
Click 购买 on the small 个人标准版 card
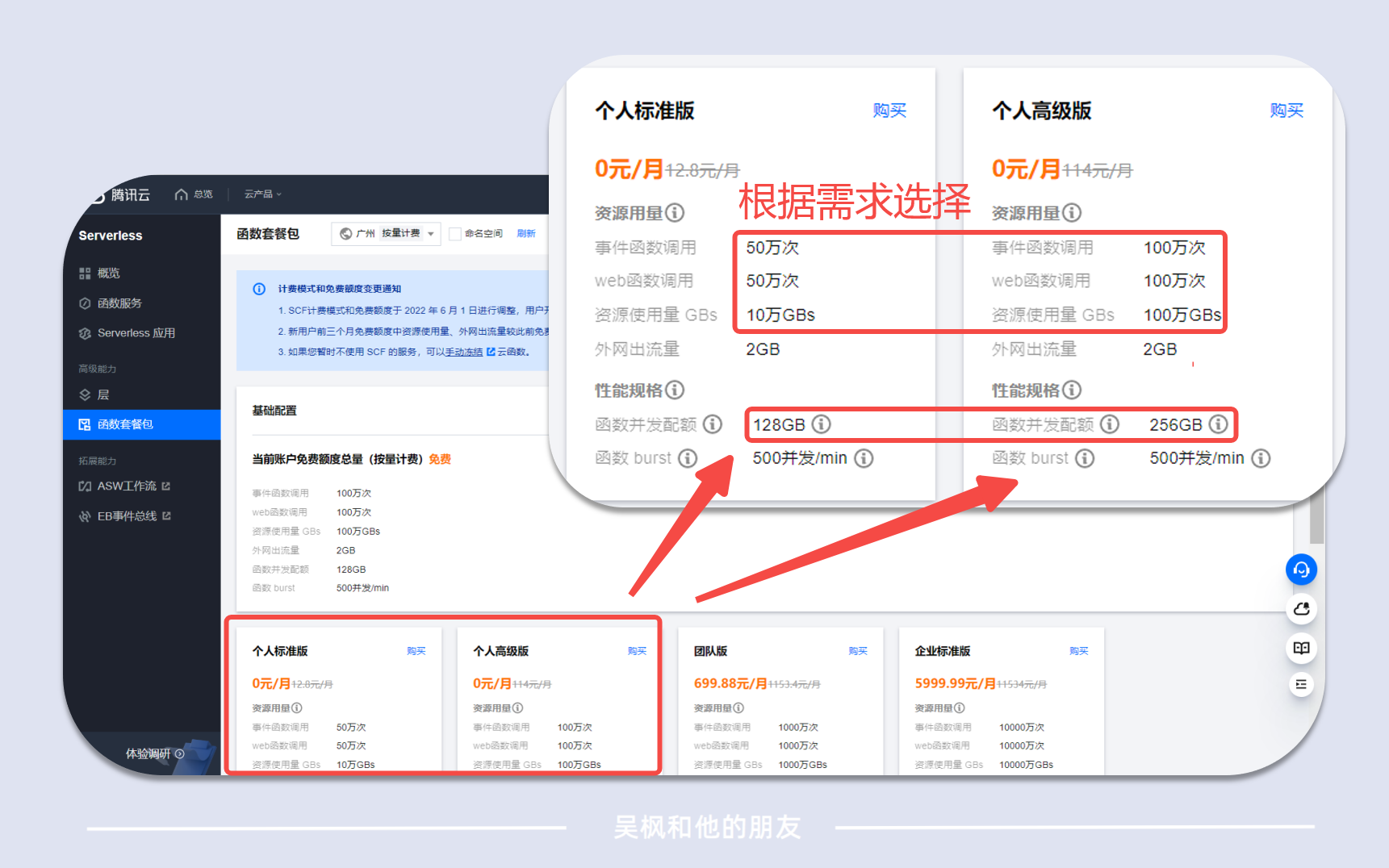pyautogui.click(x=416, y=651)
